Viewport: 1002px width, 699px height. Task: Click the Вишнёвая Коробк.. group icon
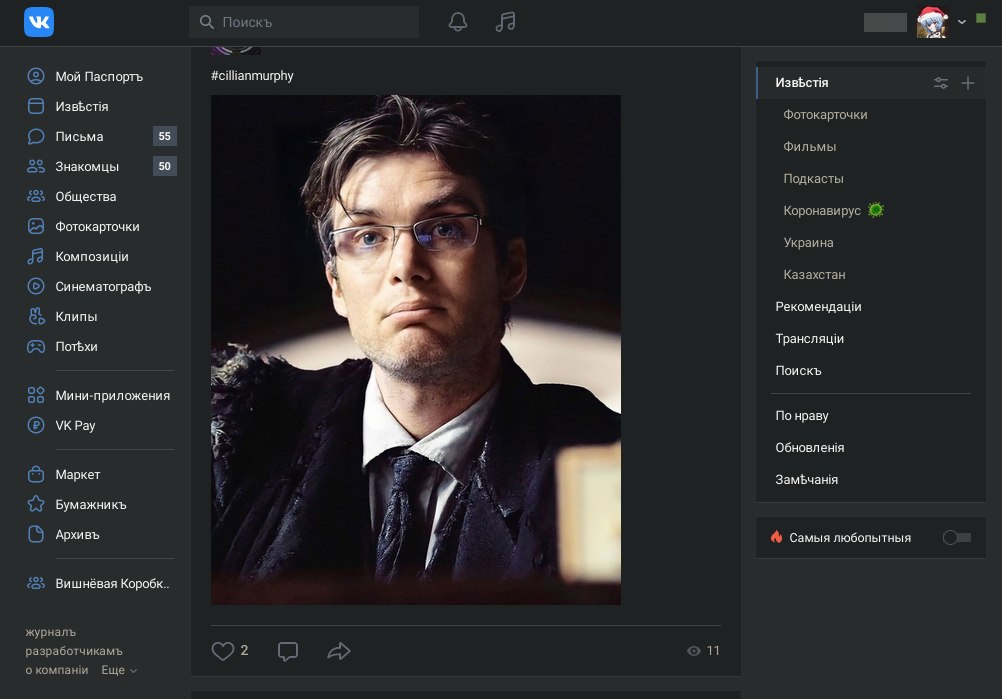coord(36,583)
